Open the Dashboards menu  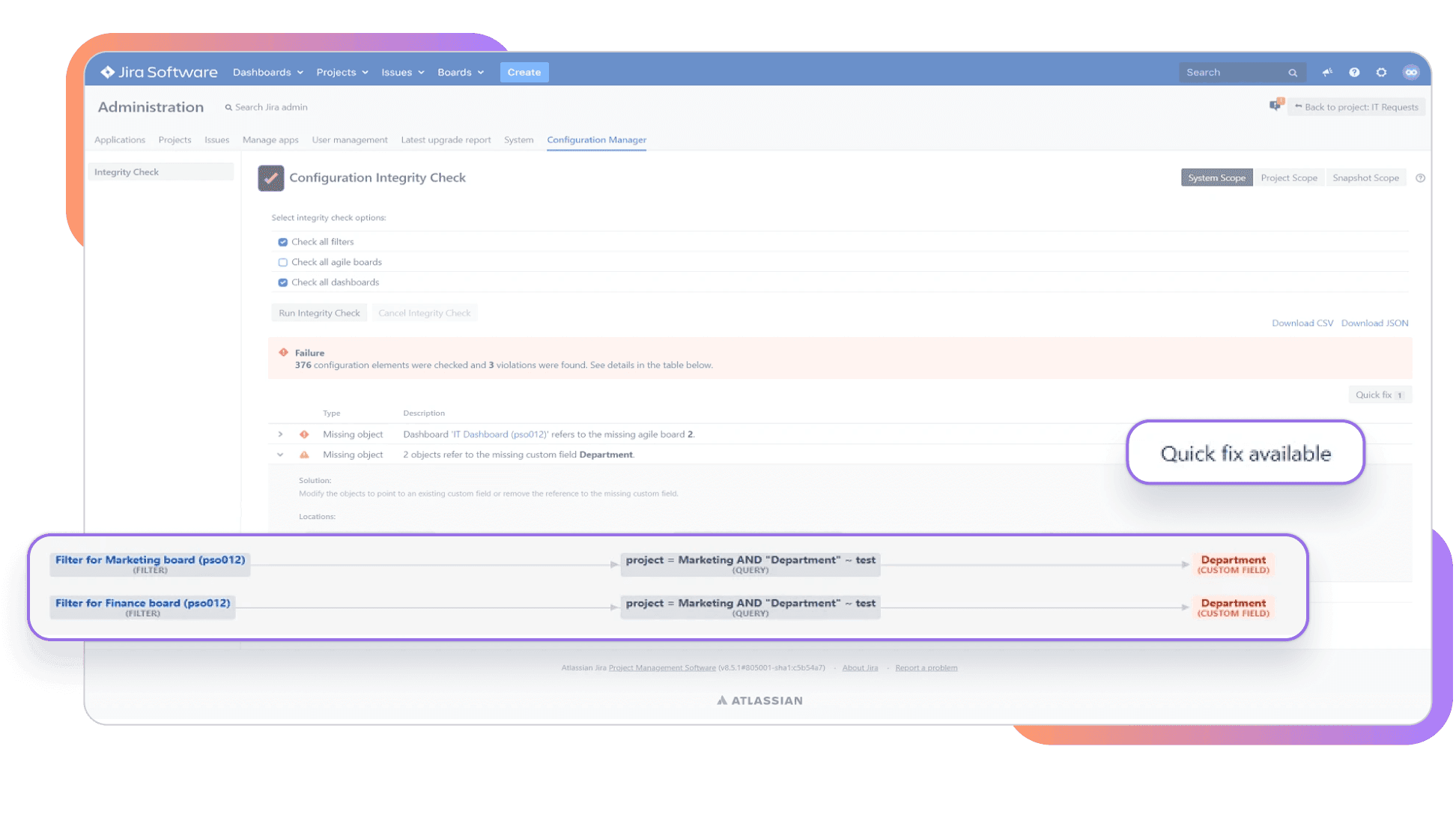[x=267, y=72]
